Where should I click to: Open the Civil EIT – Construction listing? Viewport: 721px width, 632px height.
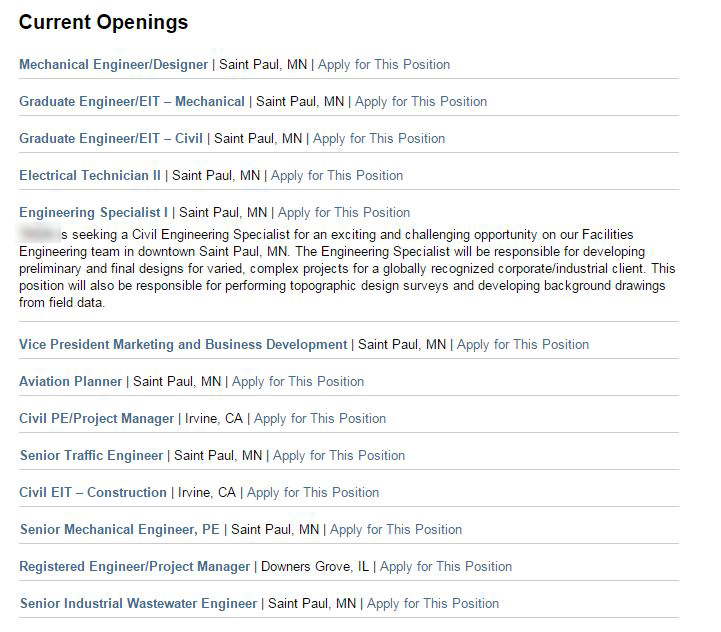point(93,493)
